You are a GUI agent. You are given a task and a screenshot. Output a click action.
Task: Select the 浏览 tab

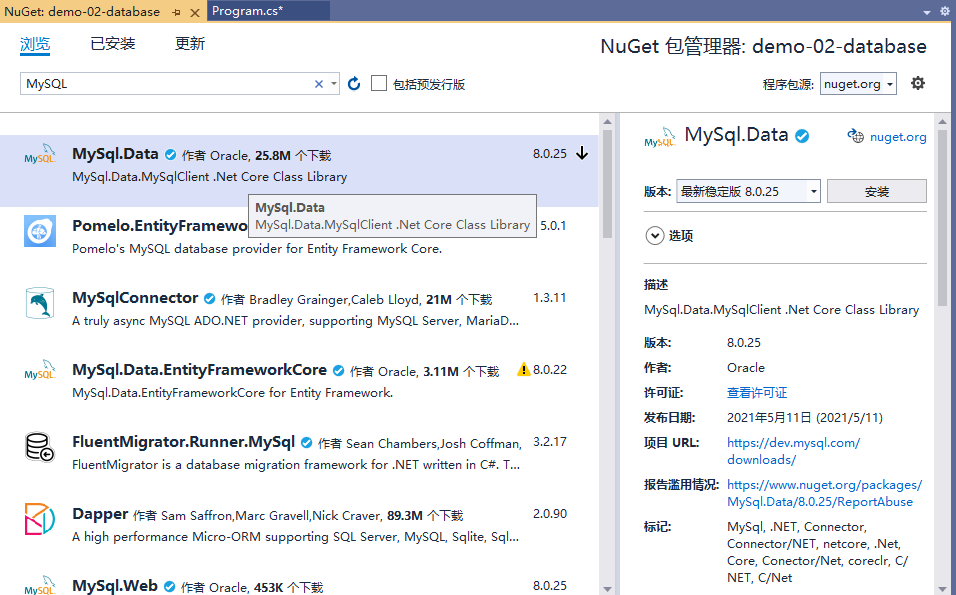click(x=35, y=44)
